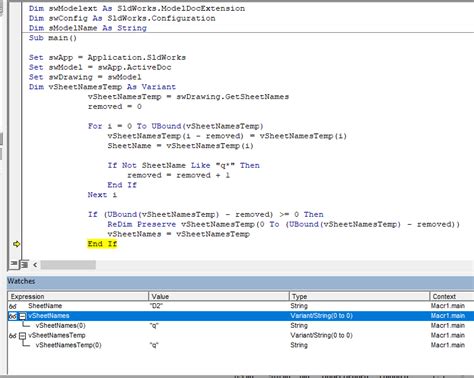Click the Set swApp = Application.SldWorks line
This screenshot has width=474, height=378.
[x=107, y=57]
